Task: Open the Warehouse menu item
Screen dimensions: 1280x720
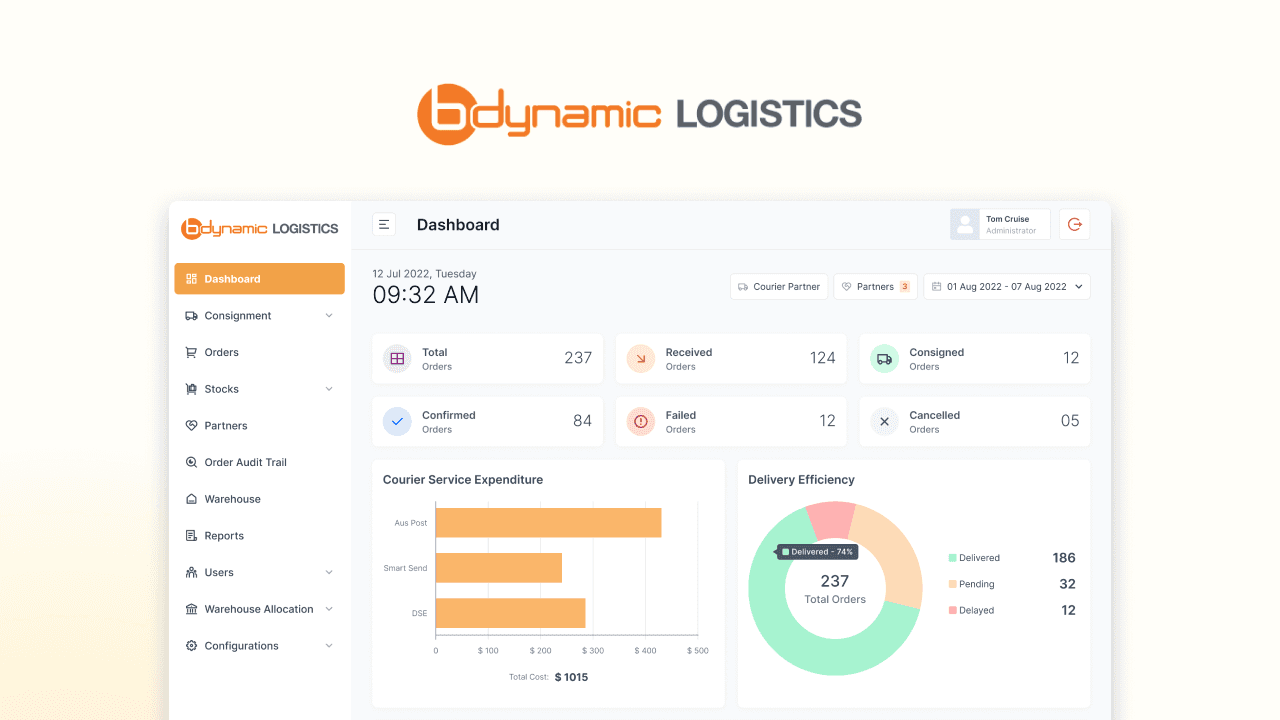Action: click(x=259, y=499)
